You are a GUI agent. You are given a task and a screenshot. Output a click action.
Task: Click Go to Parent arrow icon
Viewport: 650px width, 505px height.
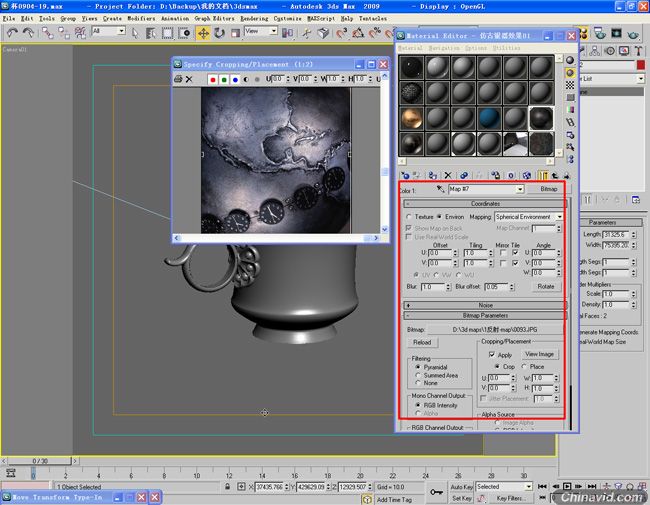pos(555,175)
